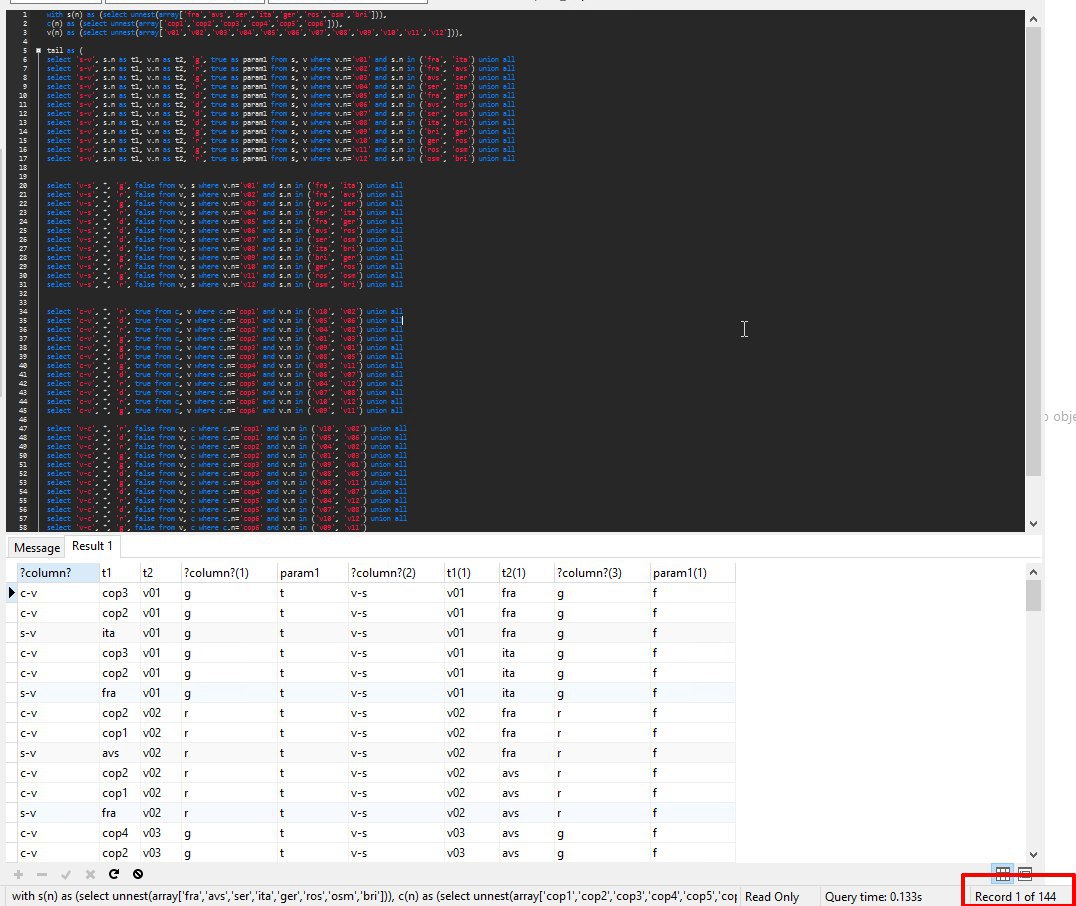Screen dimensions: 1076x906
Task: Click the SQL editor vertical scrollbar thumb
Action: pyautogui.click(x=1033, y=251)
